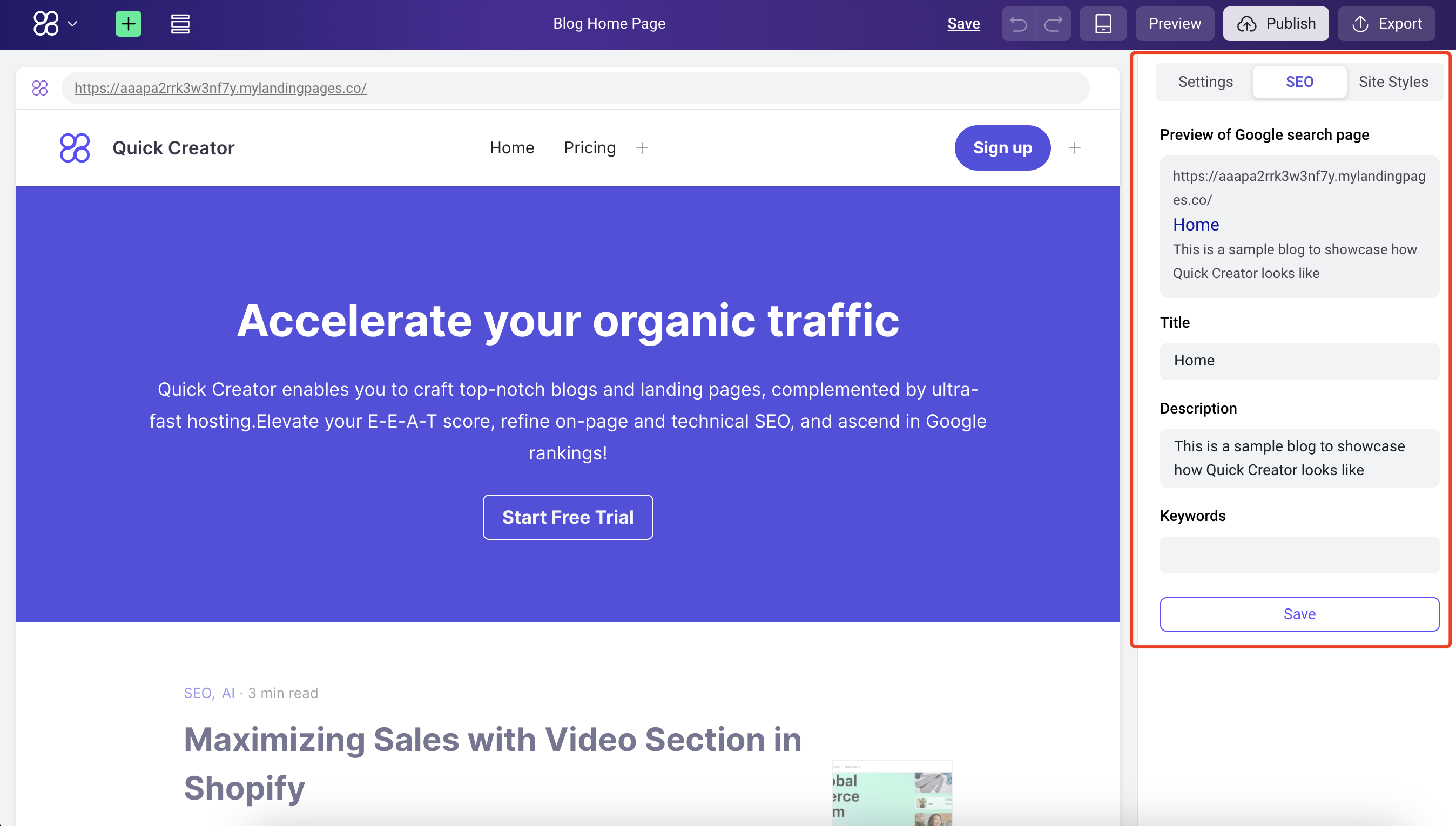The image size is (1456, 826).
Task: Click the AI category tag link
Action: click(x=228, y=693)
